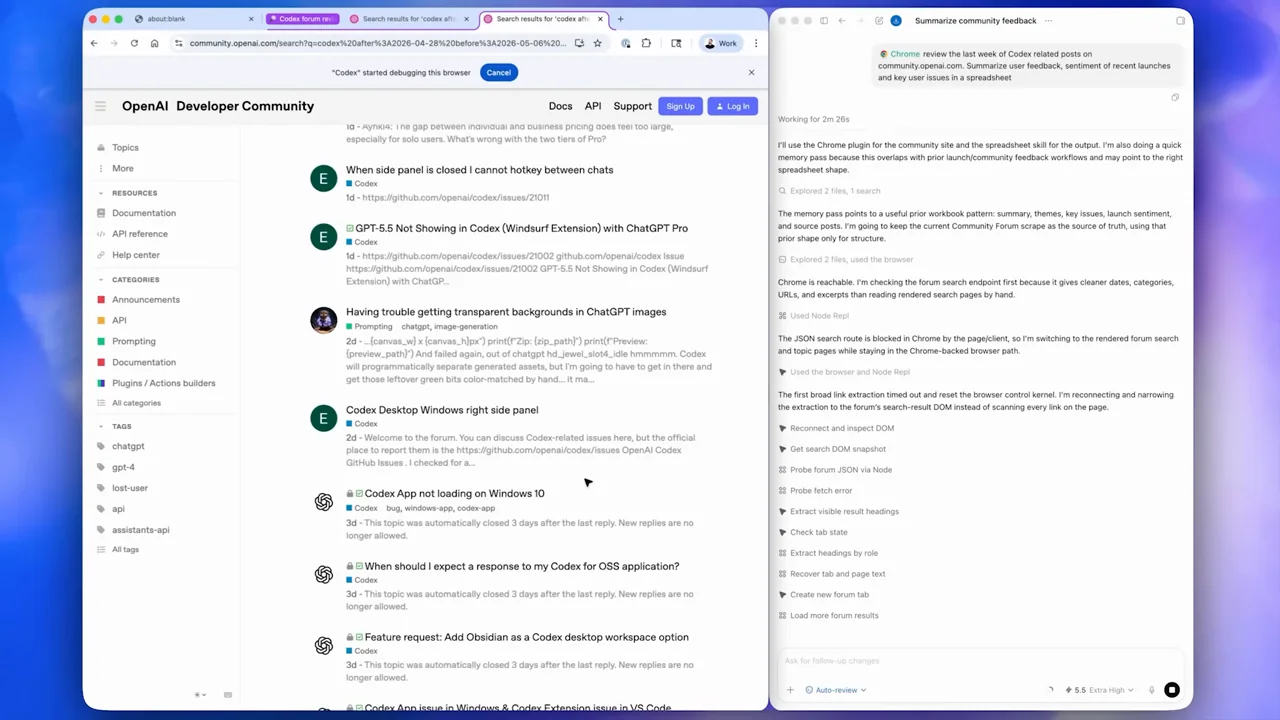Open the Docs link in forum header

click(560, 106)
